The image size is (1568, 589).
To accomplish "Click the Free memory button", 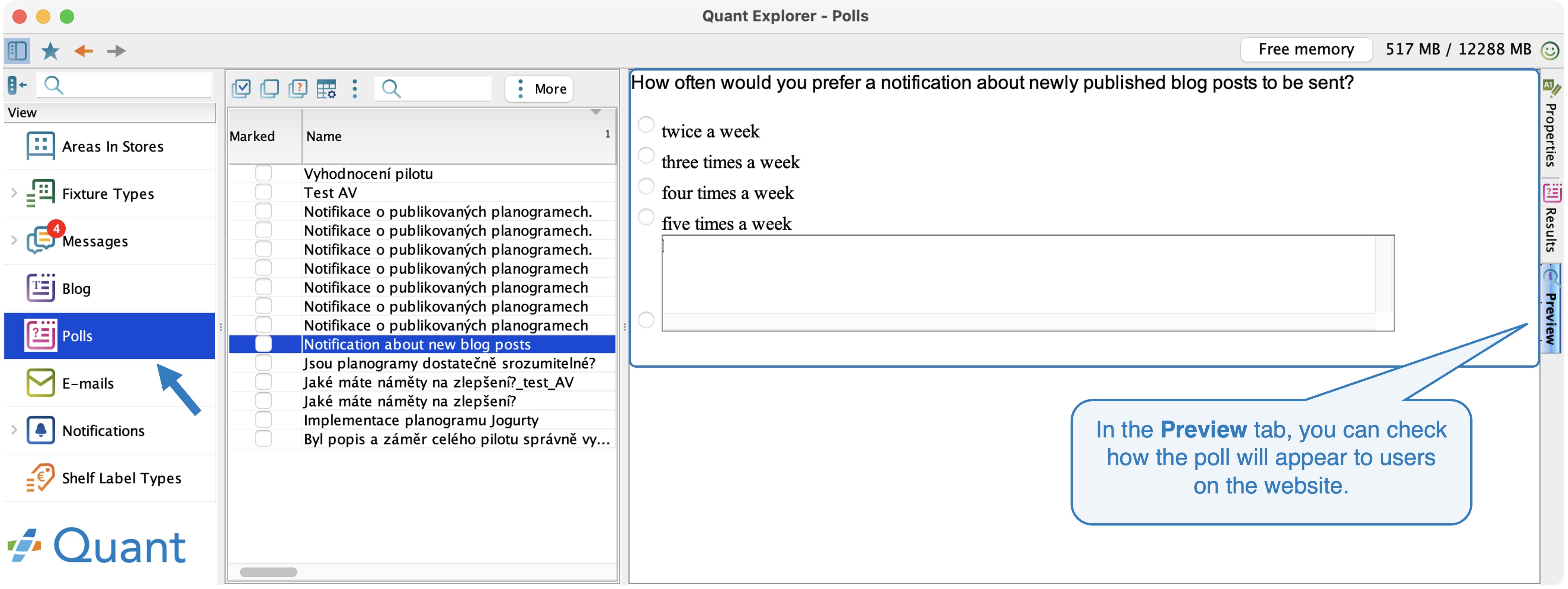I will coord(1306,50).
